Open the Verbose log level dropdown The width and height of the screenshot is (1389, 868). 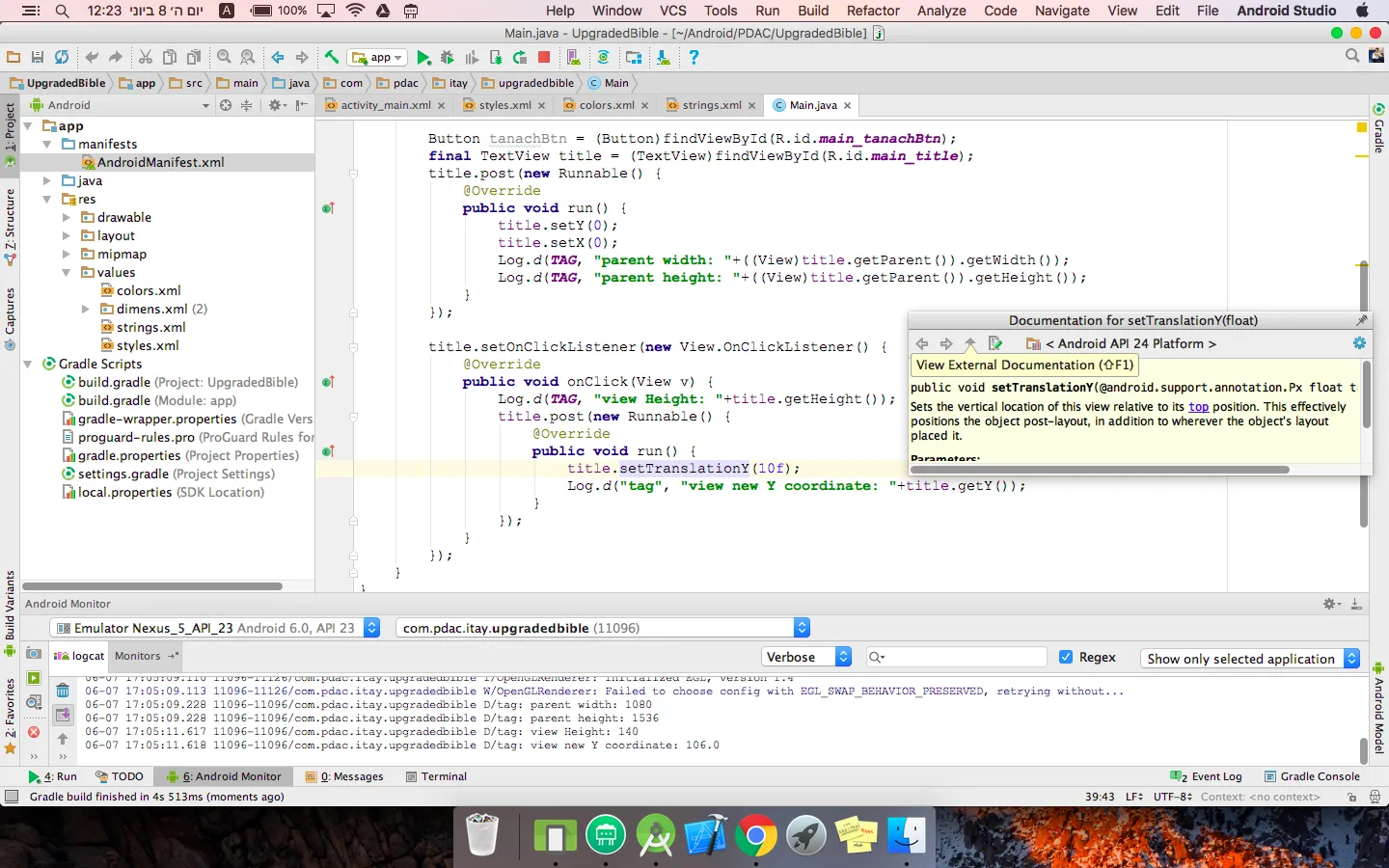(x=807, y=657)
